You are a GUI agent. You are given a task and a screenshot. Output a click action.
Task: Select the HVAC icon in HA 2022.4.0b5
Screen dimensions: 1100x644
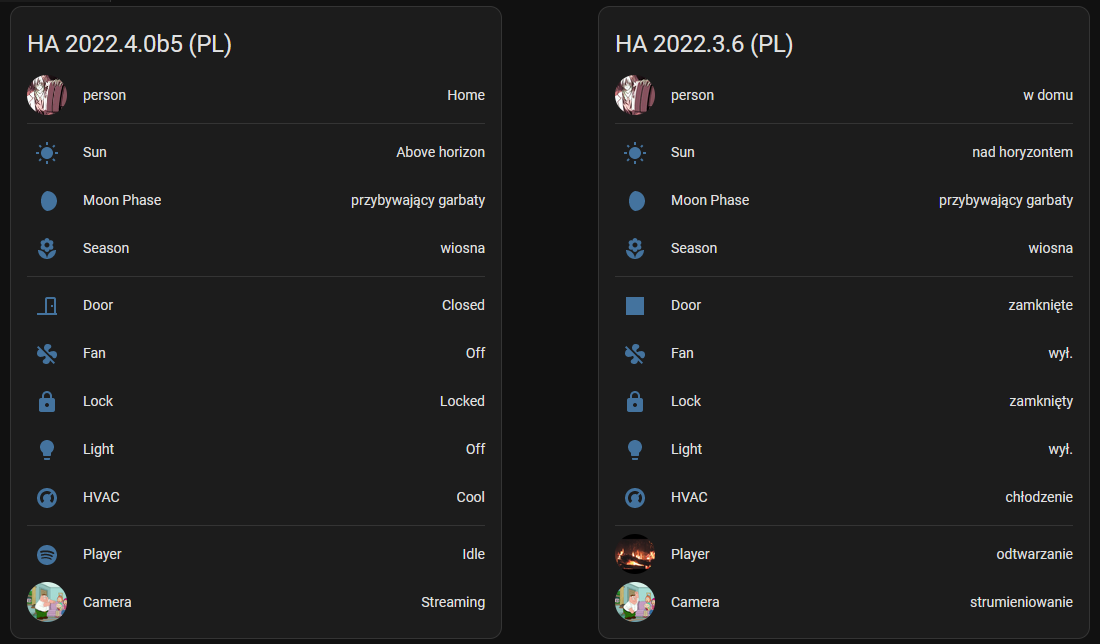(x=46, y=497)
